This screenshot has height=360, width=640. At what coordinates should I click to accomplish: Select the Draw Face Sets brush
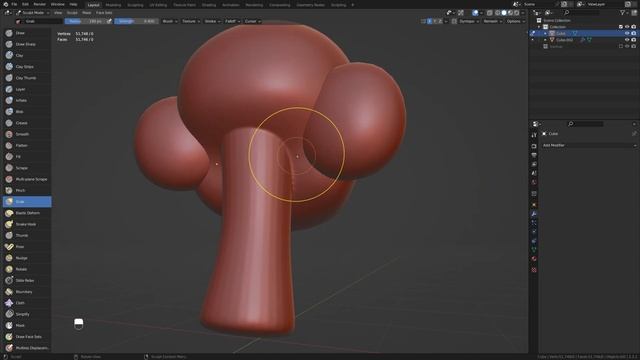[x=27, y=337]
